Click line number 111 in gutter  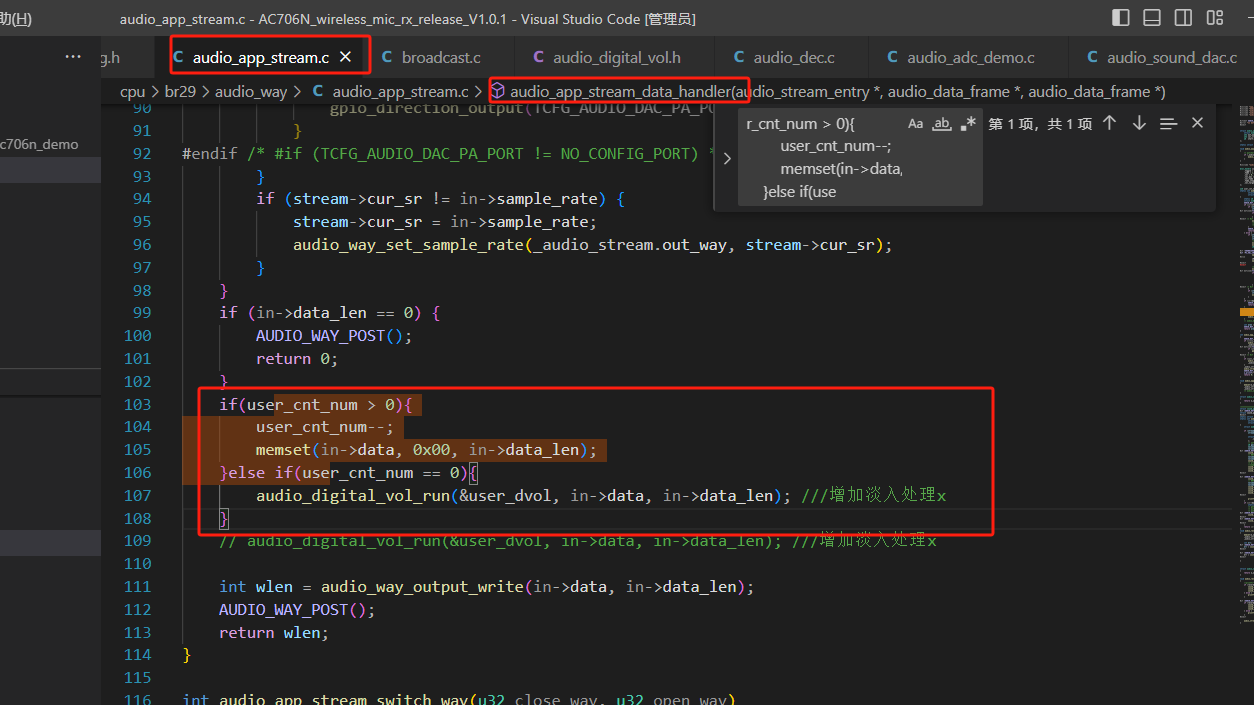pos(138,587)
